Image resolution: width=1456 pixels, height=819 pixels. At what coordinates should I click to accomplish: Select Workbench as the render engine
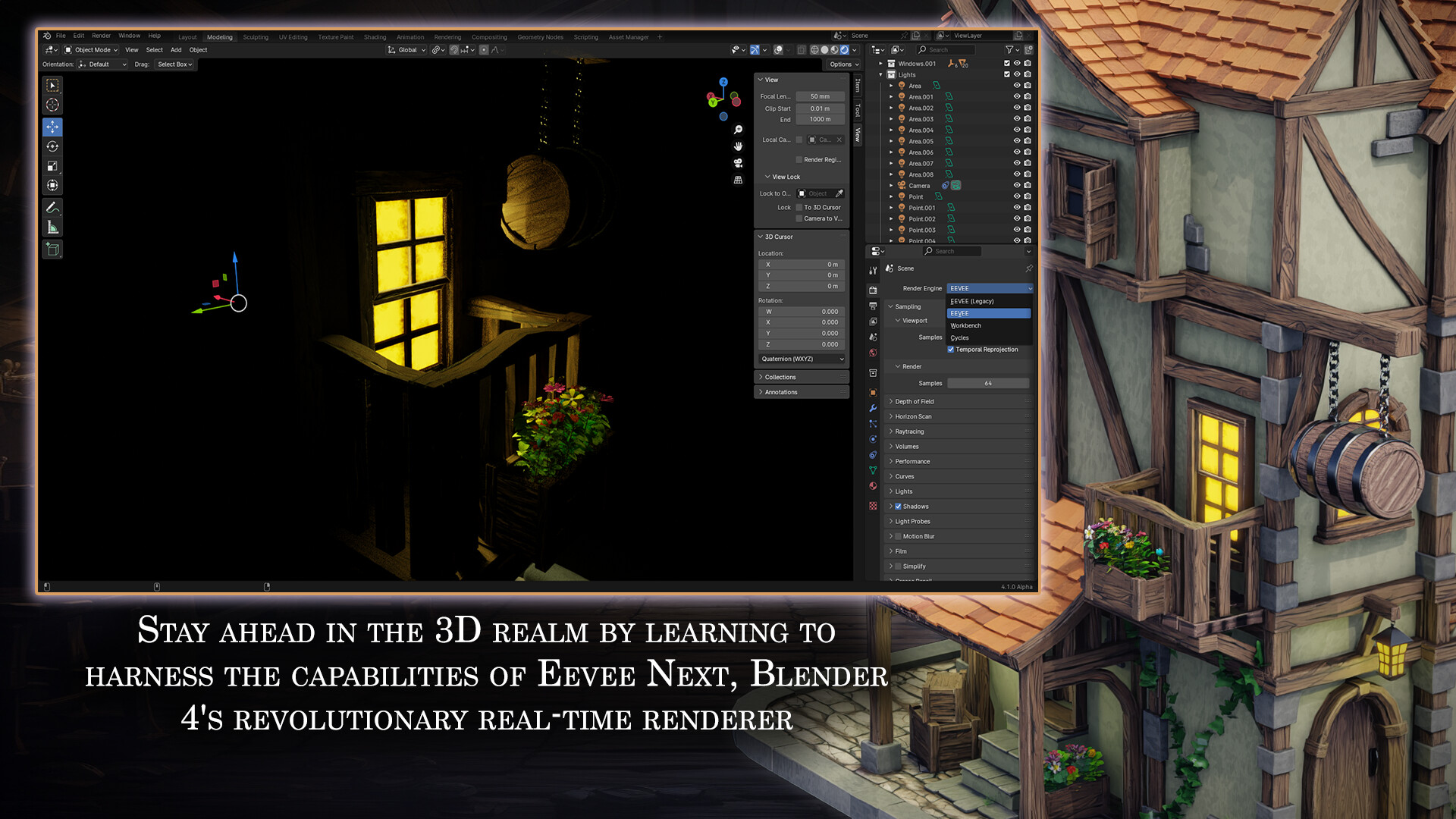(x=964, y=325)
